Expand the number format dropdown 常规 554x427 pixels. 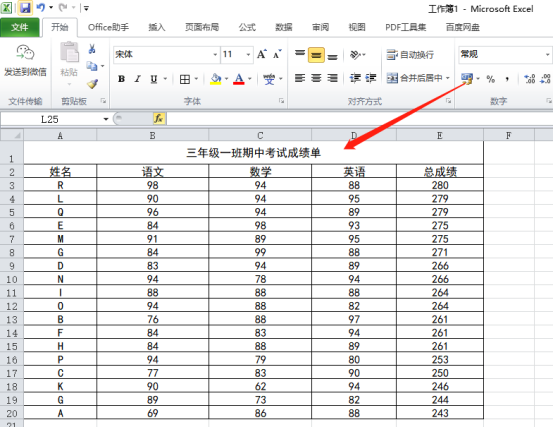pos(547,55)
